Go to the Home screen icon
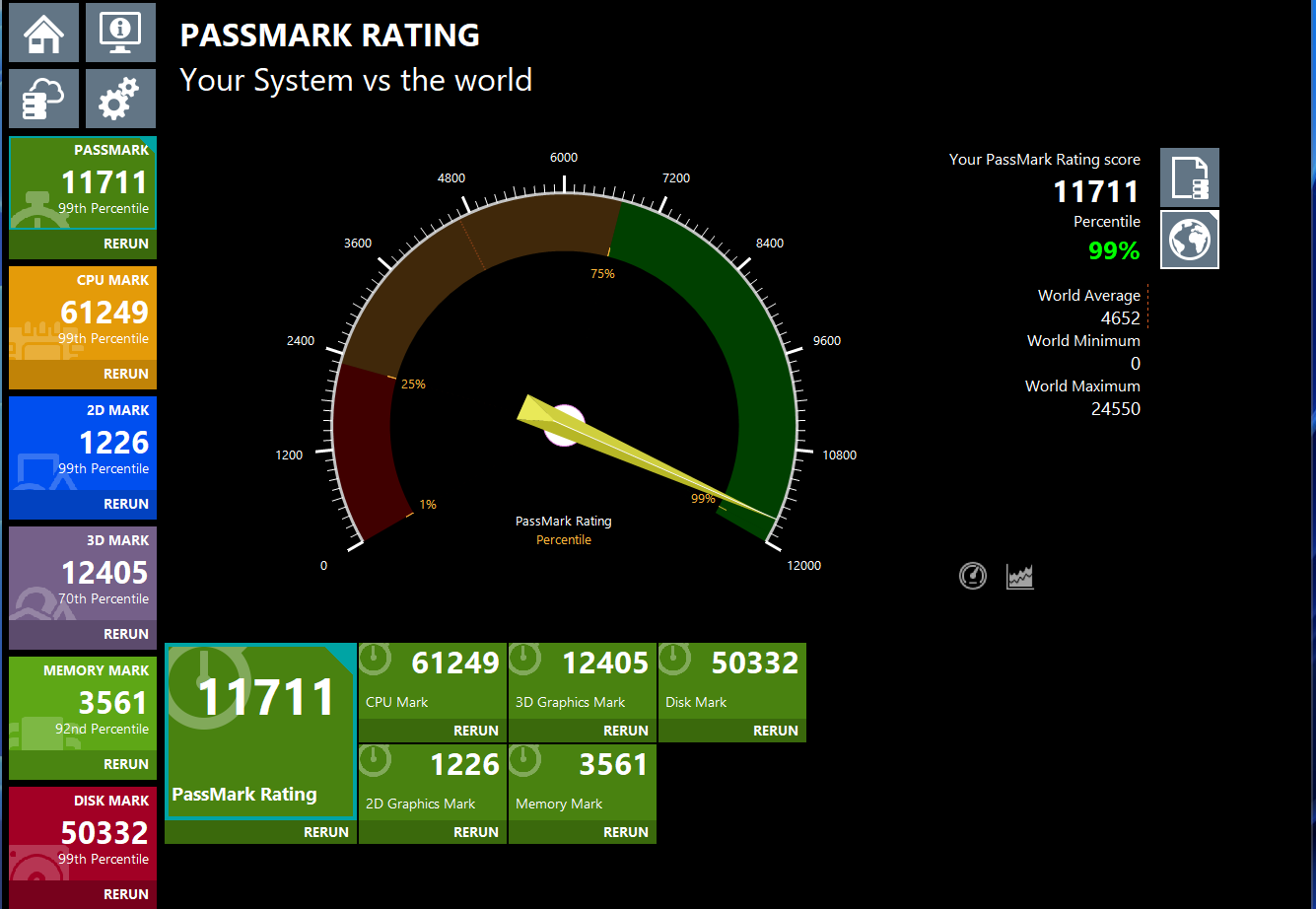Viewport: 1316px width, 909px height. [44, 33]
